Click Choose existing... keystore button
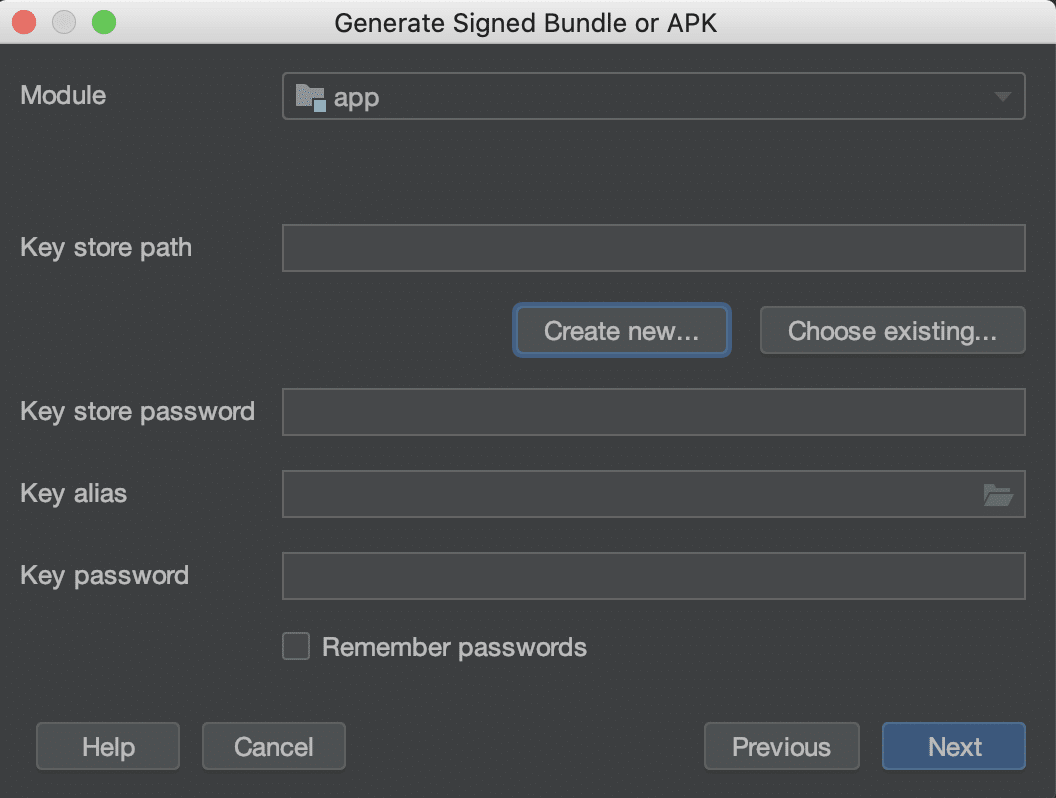Image resolution: width=1056 pixels, height=798 pixels. pyautogui.click(x=892, y=331)
